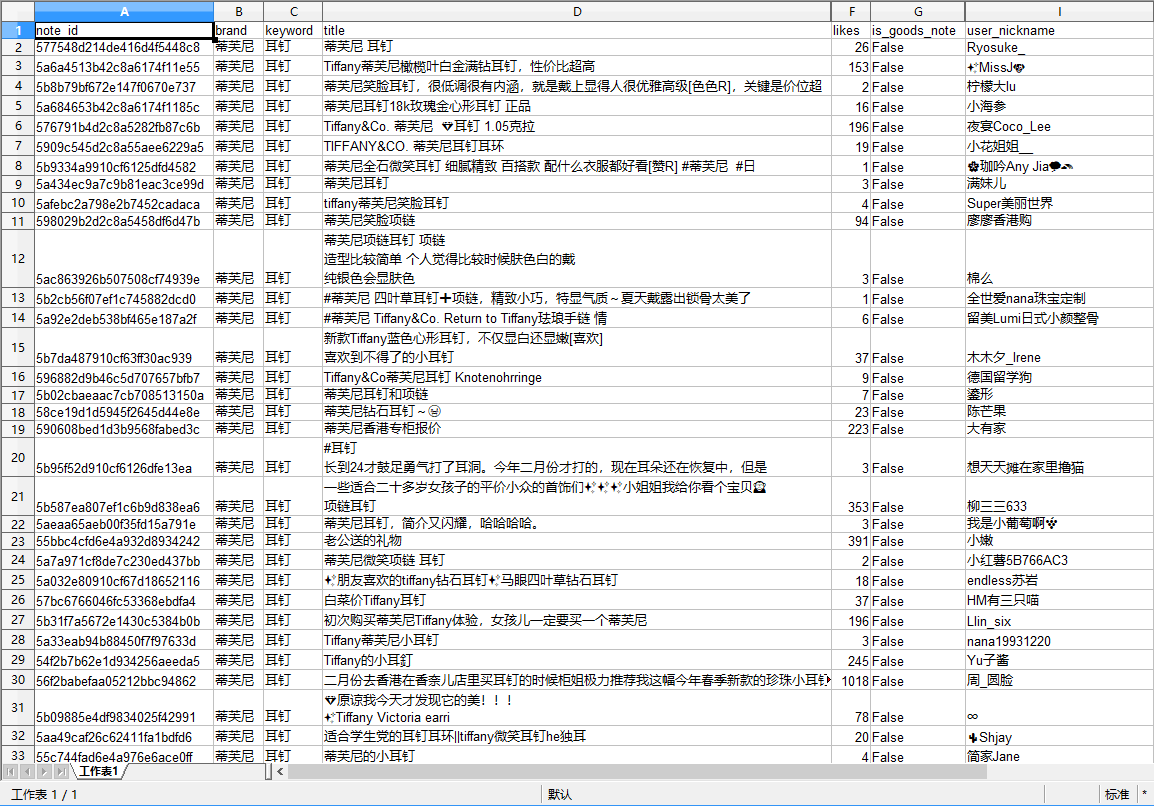Open the 工作表1 sheet tab
This screenshot has height=806, width=1154.
tap(99, 771)
